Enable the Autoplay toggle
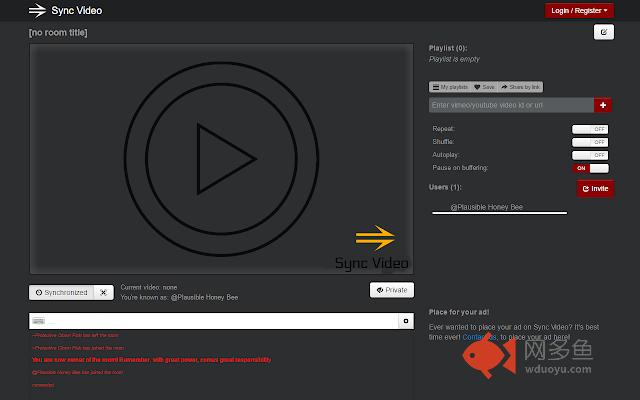The height and width of the screenshot is (400, 640). click(x=590, y=155)
